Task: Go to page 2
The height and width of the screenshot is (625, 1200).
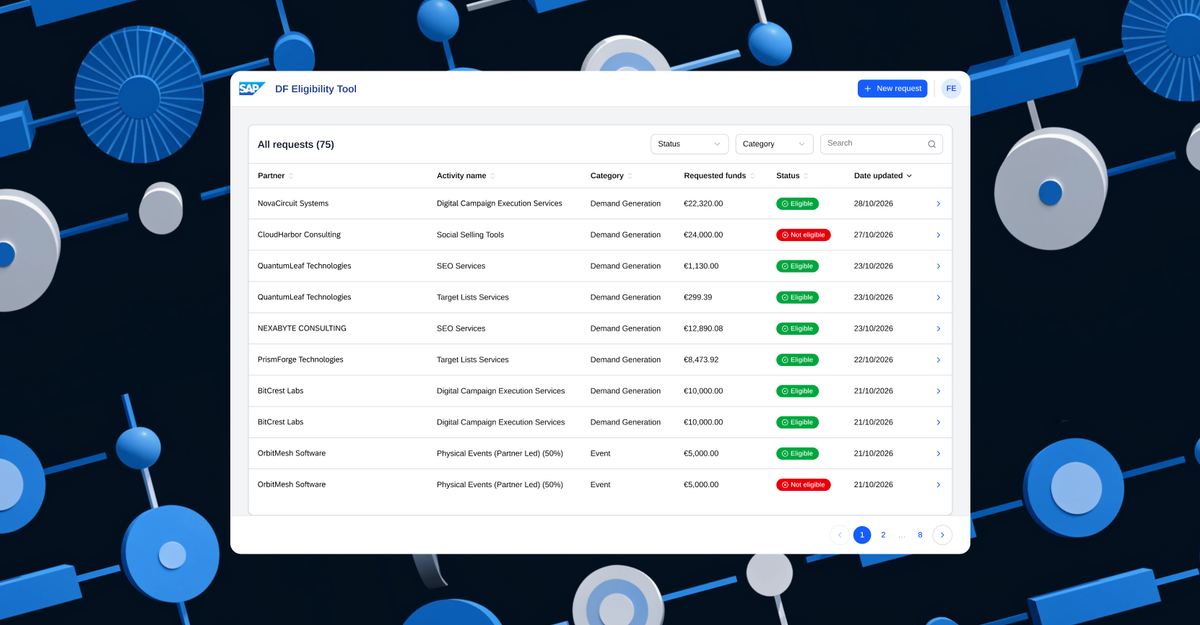Action: [x=883, y=535]
